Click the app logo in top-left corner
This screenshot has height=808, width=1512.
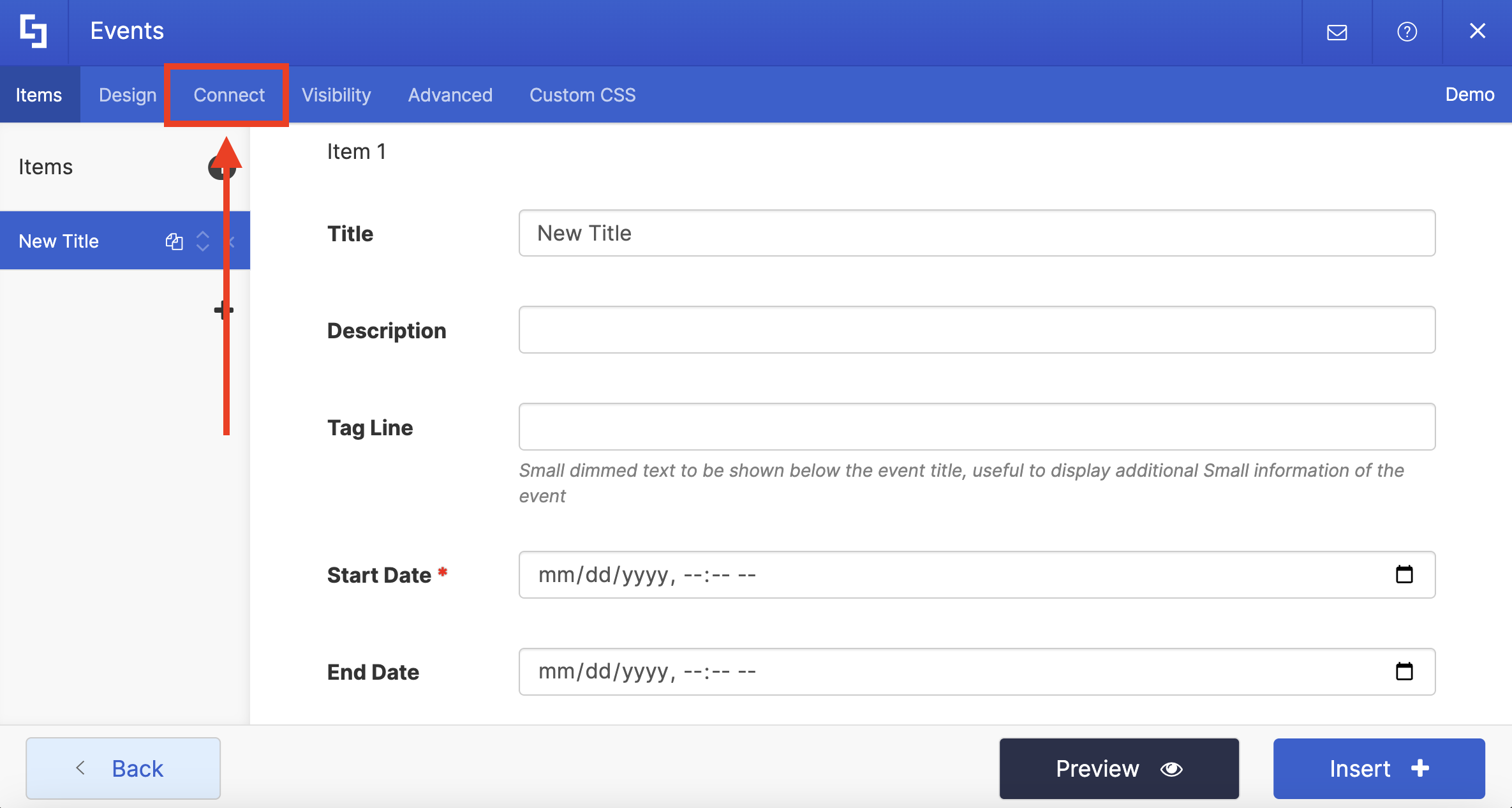pos(33,31)
